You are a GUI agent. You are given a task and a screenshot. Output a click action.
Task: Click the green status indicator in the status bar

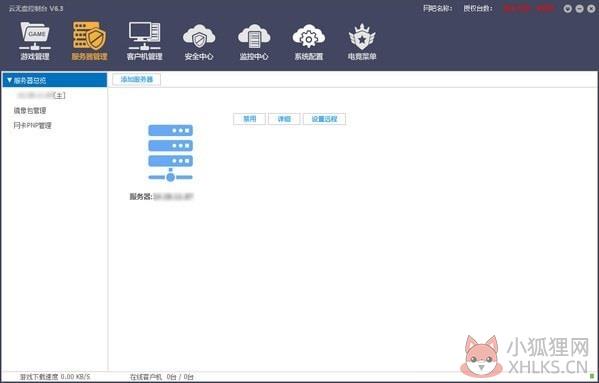pos(592,377)
